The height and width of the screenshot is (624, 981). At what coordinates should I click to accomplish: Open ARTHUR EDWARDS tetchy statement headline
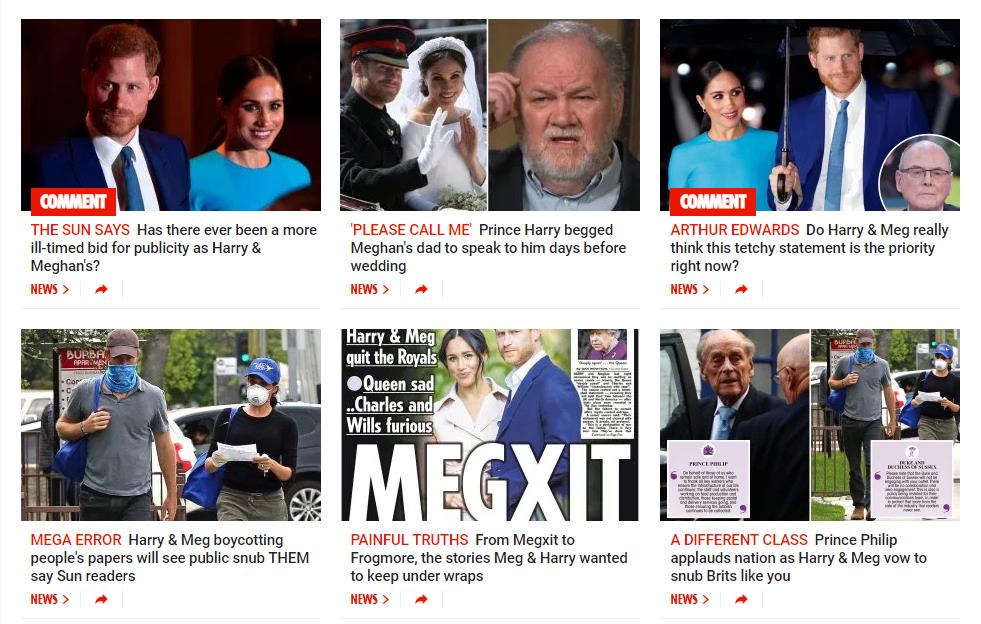pos(810,248)
